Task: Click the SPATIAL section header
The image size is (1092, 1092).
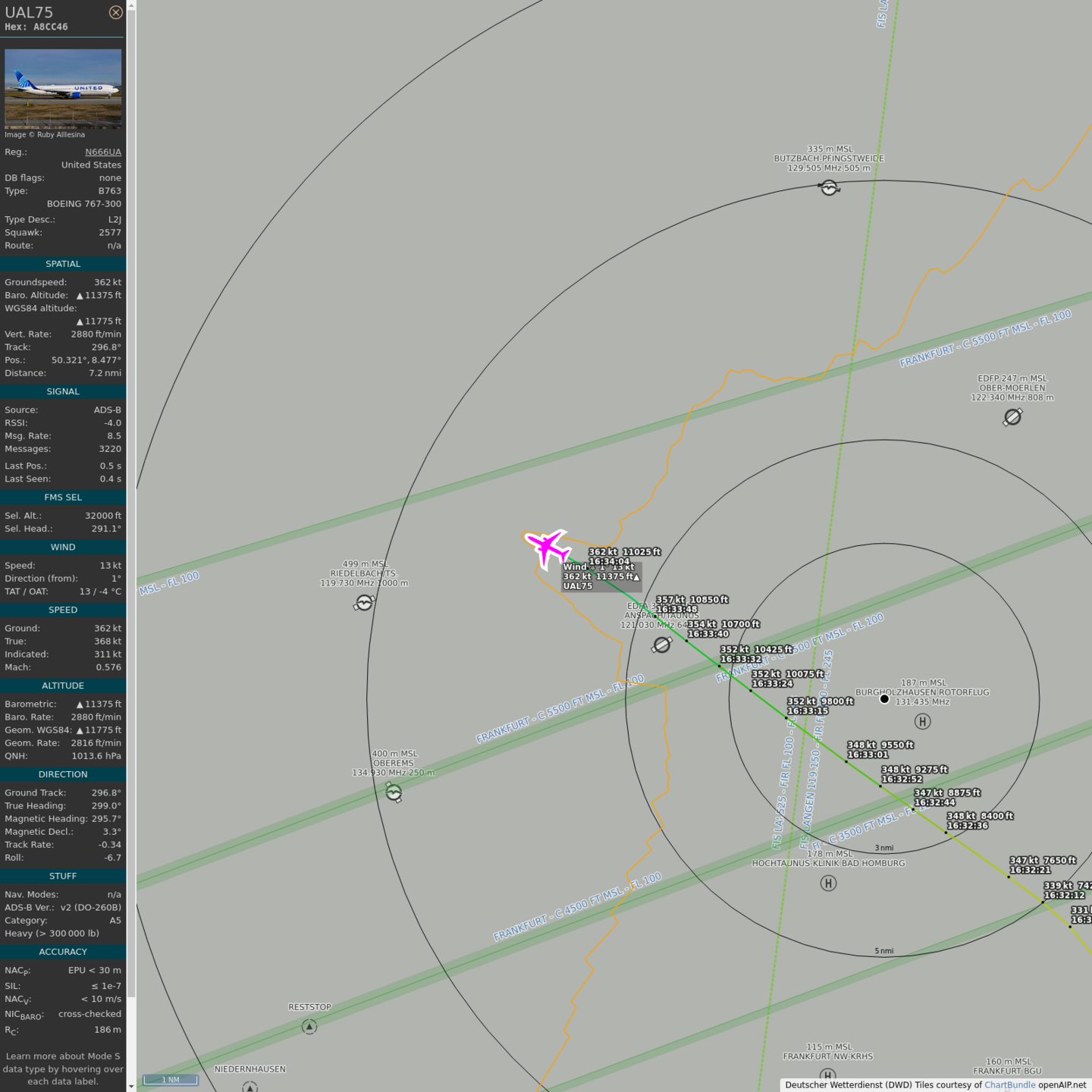Action: tap(63, 264)
